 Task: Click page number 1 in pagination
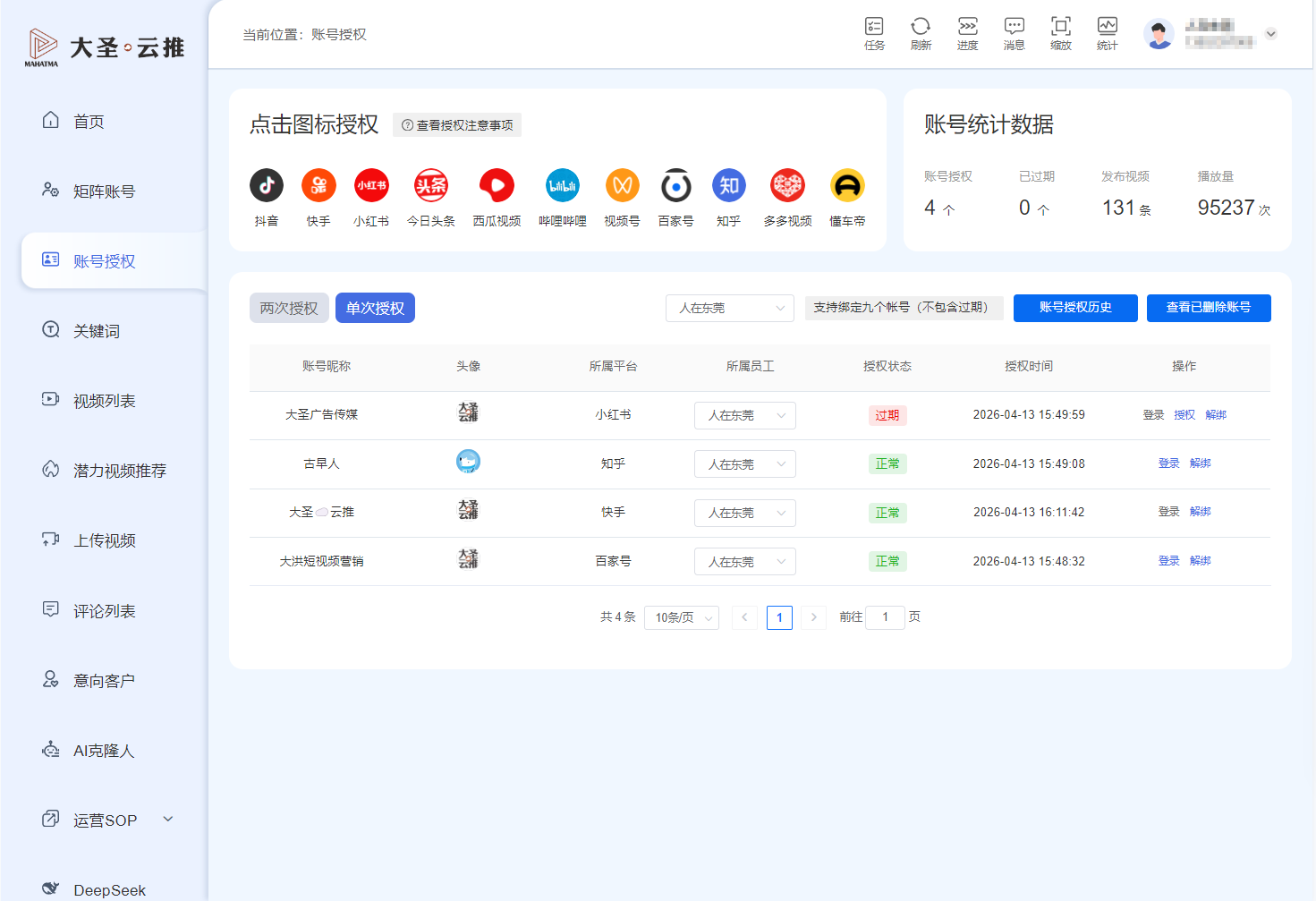pos(779,617)
